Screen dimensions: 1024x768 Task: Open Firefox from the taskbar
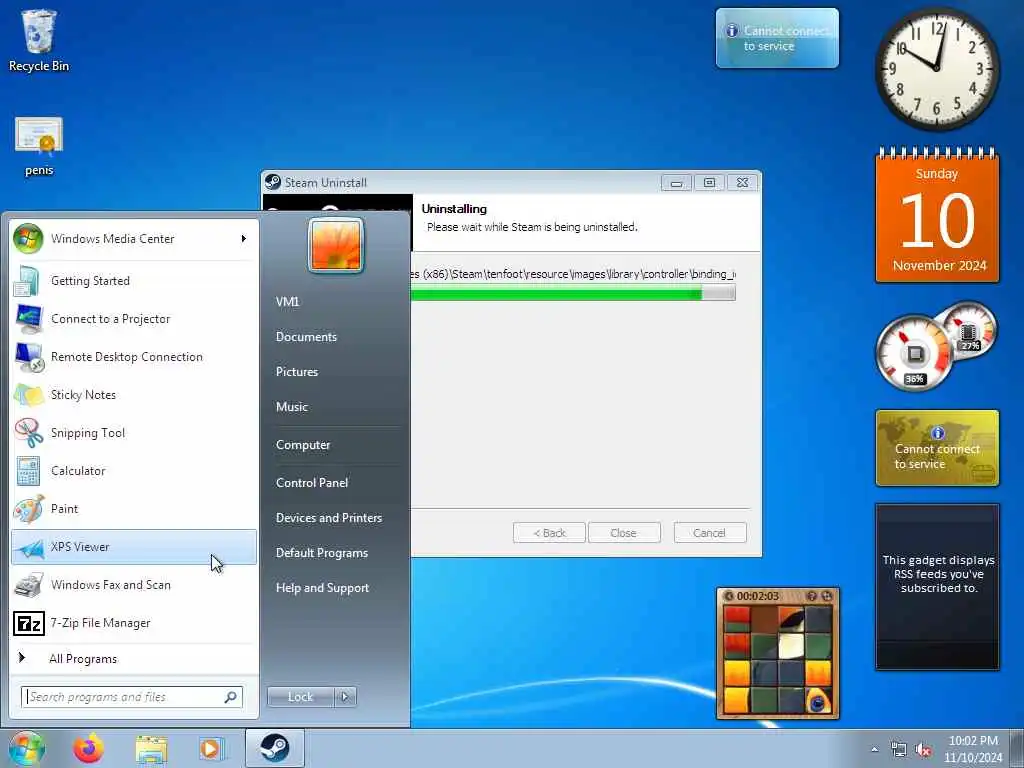pos(88,748)
